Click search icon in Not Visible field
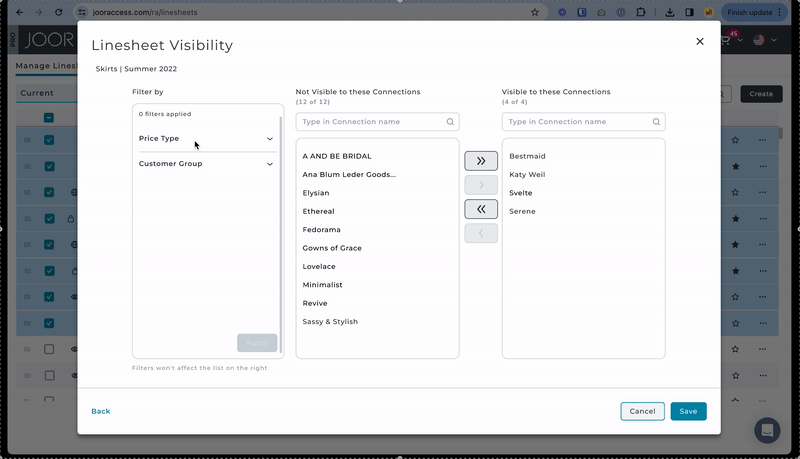The width and height of the screenshot is (800, 459). (x=451, y=122)
